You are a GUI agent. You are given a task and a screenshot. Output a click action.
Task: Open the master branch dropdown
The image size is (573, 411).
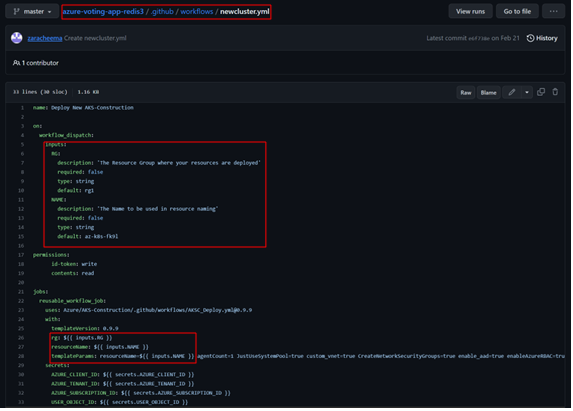click(x=32, y=12)
